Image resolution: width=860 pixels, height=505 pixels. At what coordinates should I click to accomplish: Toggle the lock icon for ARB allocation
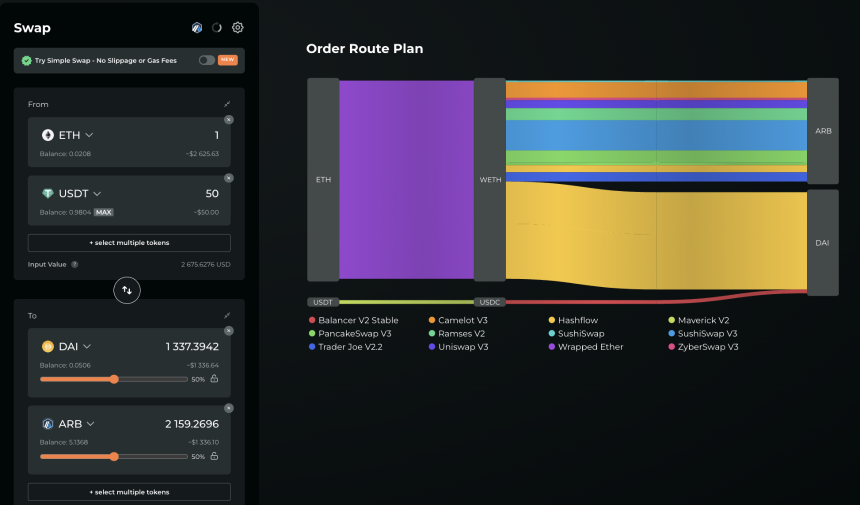(x=214, y=456)
